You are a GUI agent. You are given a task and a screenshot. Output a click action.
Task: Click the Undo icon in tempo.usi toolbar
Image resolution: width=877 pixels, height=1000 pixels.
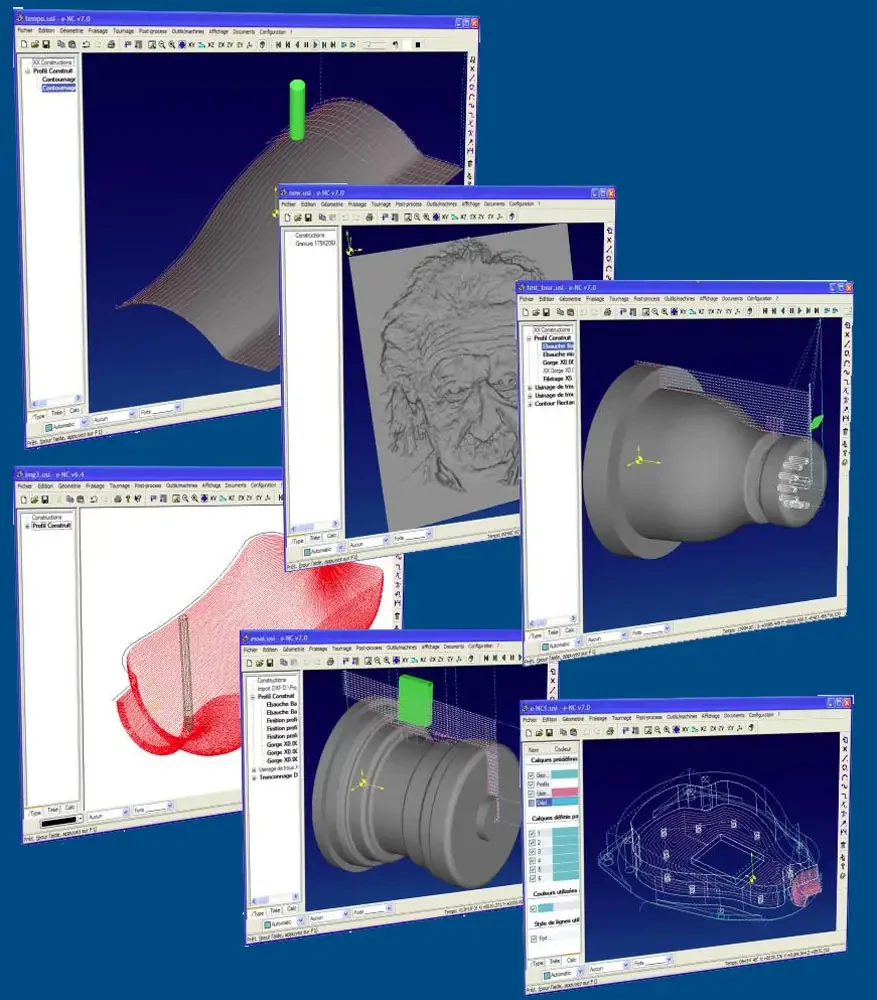(x=85, y=45)
